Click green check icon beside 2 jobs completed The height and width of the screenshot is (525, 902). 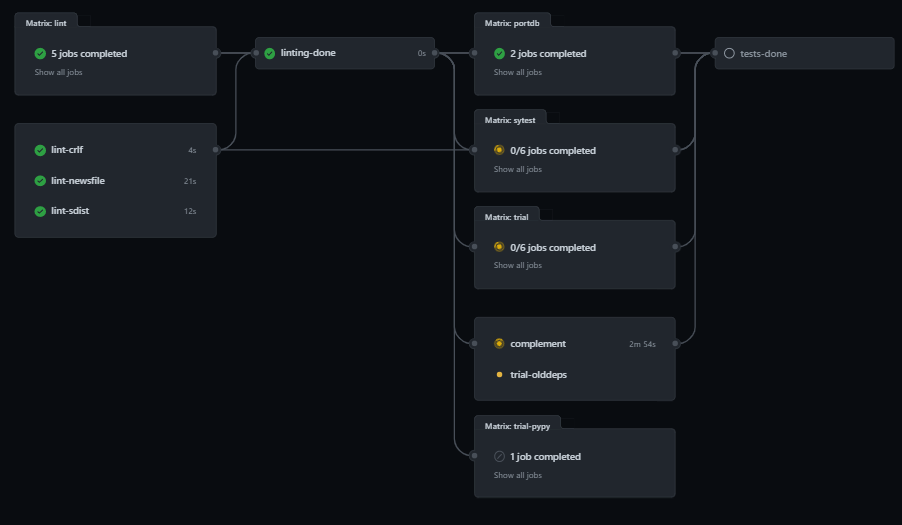click(x=499, y=53)
